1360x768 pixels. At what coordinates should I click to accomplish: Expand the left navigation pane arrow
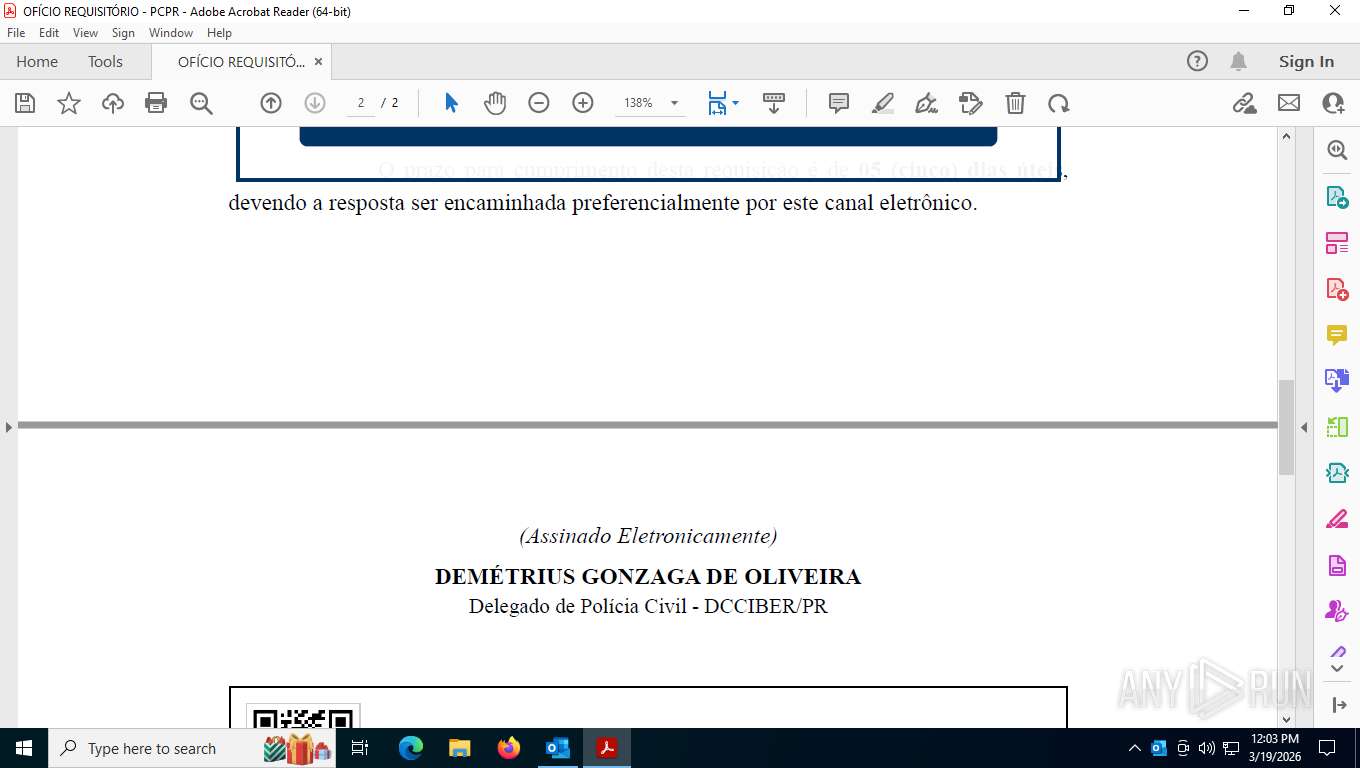pyautogui.click(x=9, y=427)
